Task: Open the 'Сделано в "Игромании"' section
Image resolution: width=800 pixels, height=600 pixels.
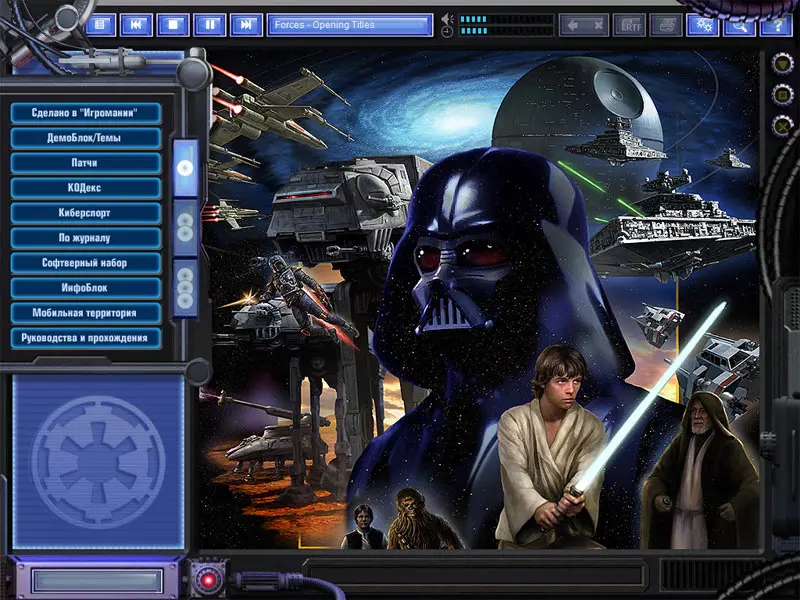Action: pyautogui.click(x=86, y=113)
